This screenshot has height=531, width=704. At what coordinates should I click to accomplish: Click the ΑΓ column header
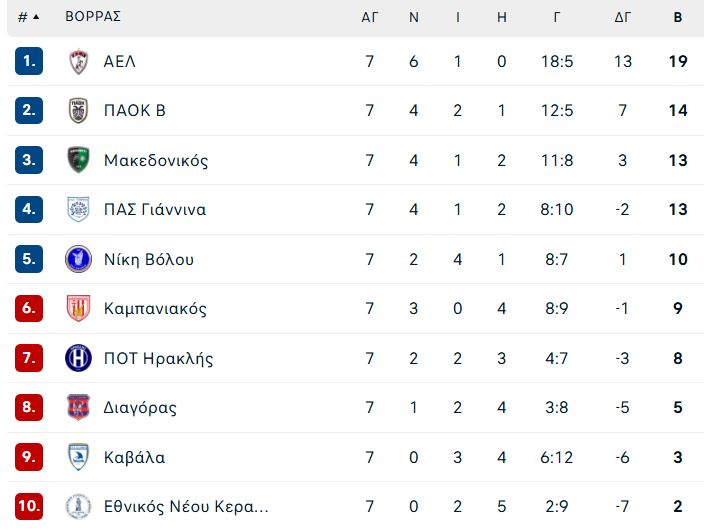point(370,18)
